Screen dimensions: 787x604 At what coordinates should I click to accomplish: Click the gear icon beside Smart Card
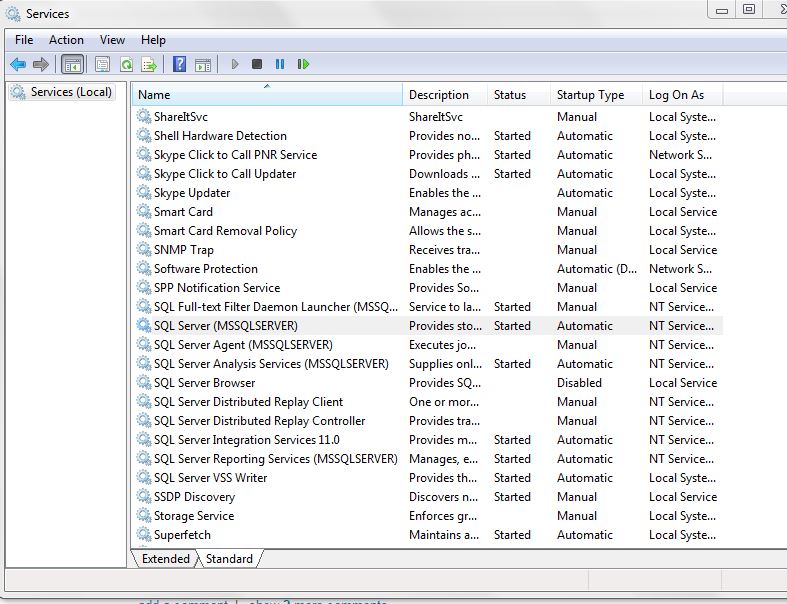coord(144,212)
